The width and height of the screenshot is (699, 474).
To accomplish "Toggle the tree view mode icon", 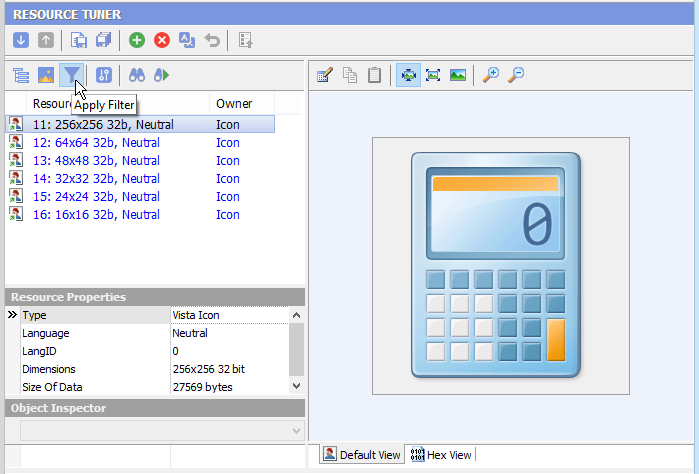I will (x=21, y=75).
